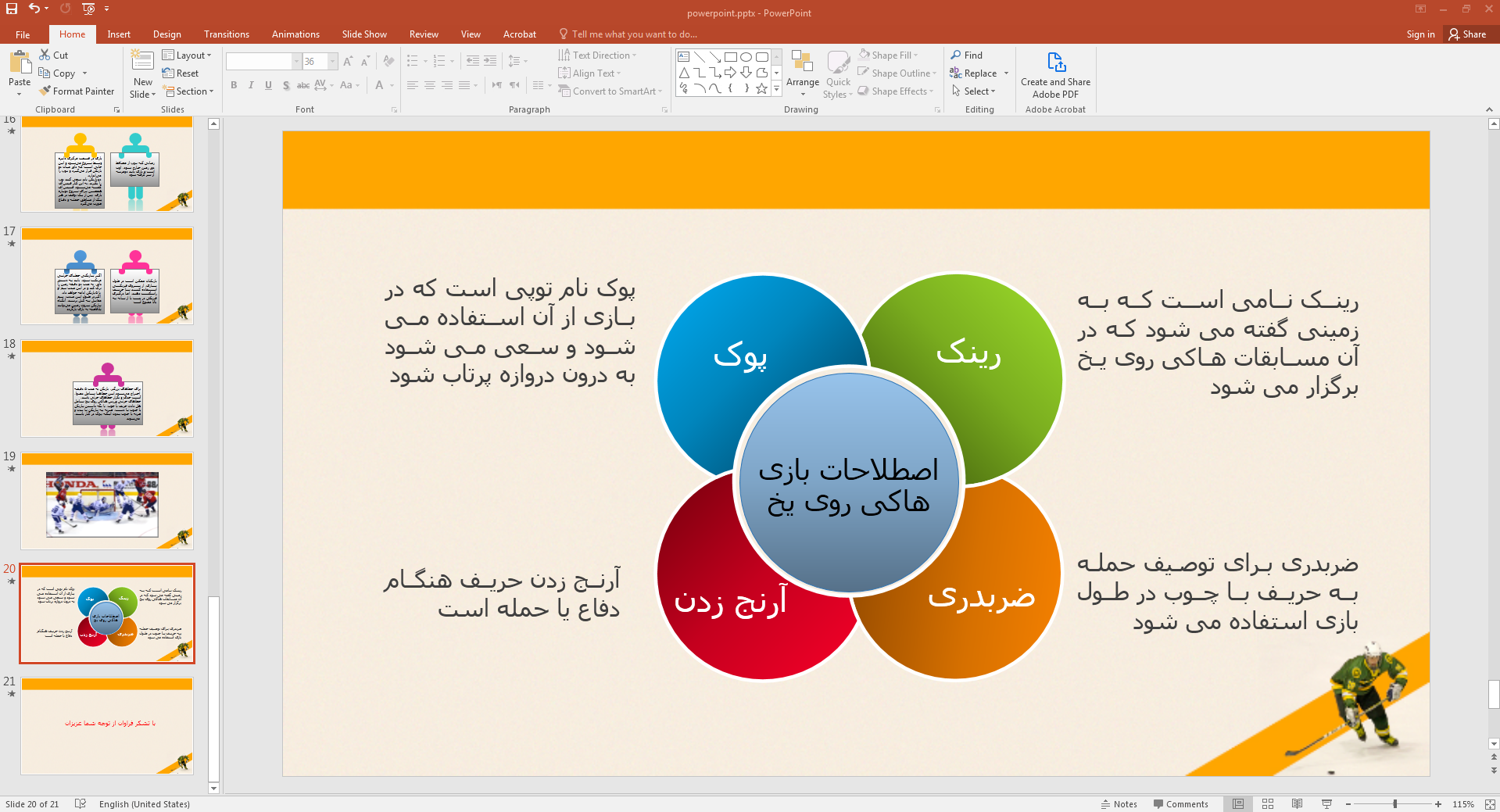1500x812 pixels.
Task: Toggle Bold formatting
Action: pos(234,85)
